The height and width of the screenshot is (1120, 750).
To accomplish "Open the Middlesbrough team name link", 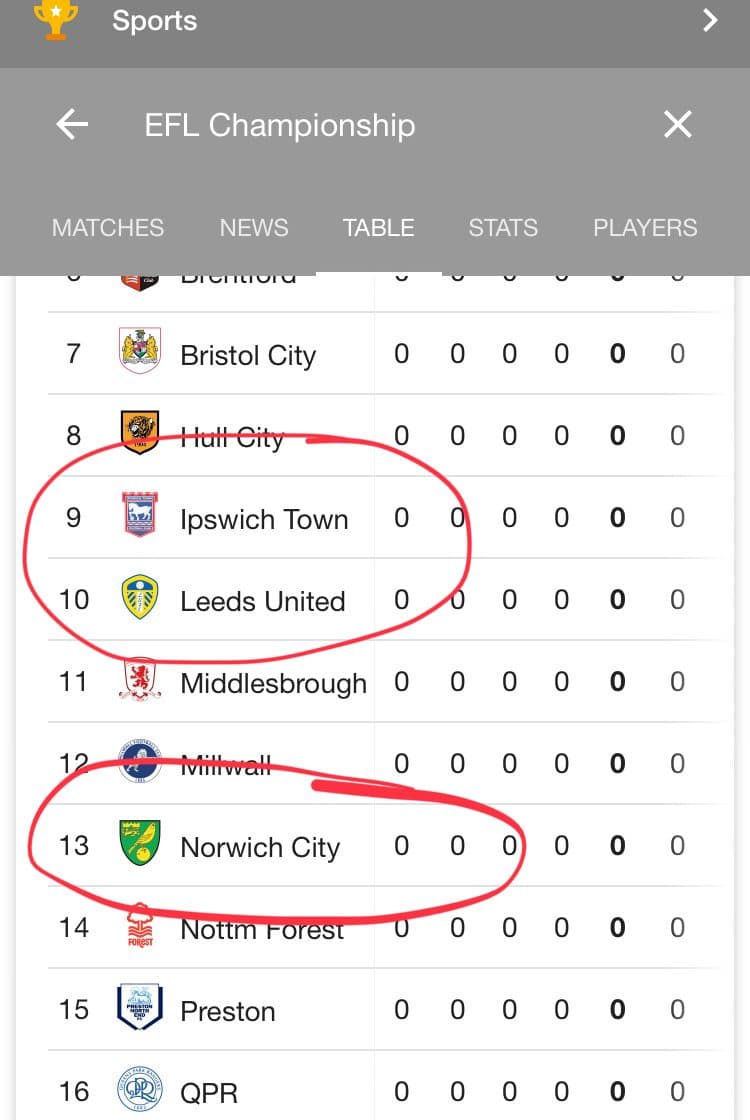I will [274, 684].
